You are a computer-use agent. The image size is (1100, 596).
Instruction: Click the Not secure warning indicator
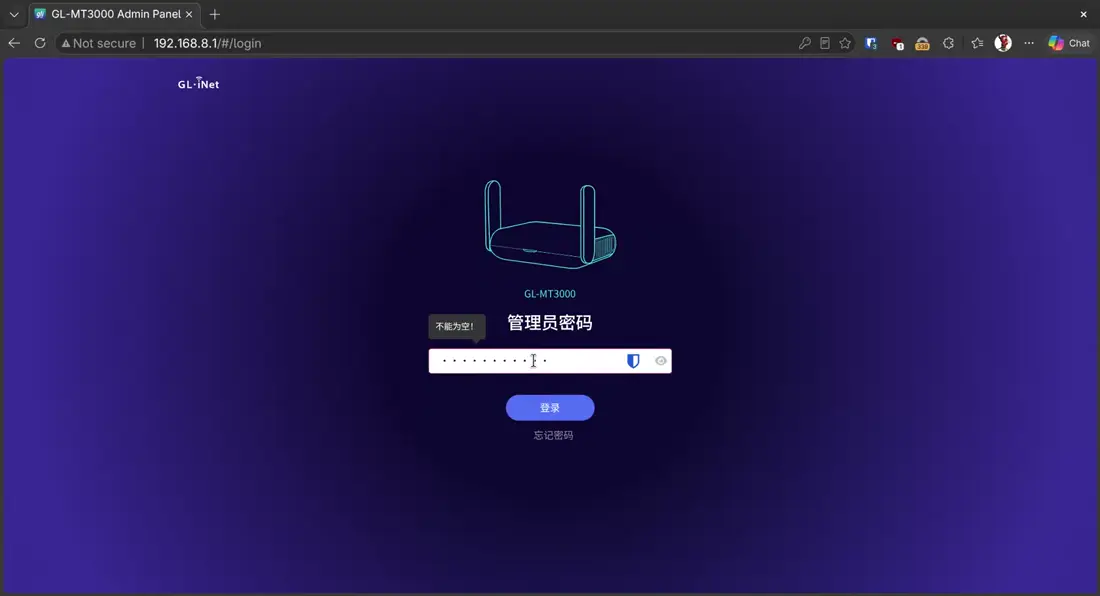98,43
